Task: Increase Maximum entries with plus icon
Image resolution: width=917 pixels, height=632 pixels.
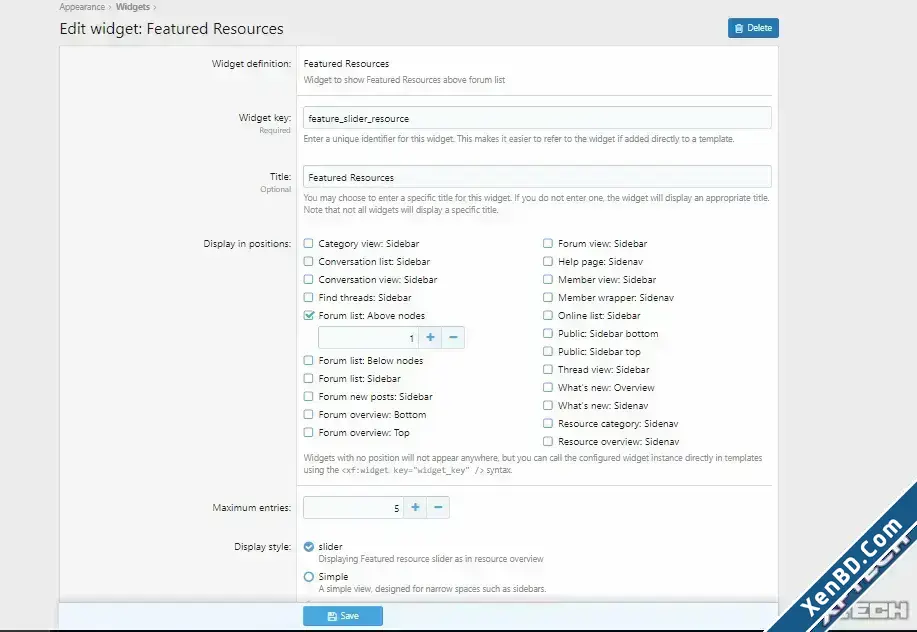Action: [x=415, y=507]
